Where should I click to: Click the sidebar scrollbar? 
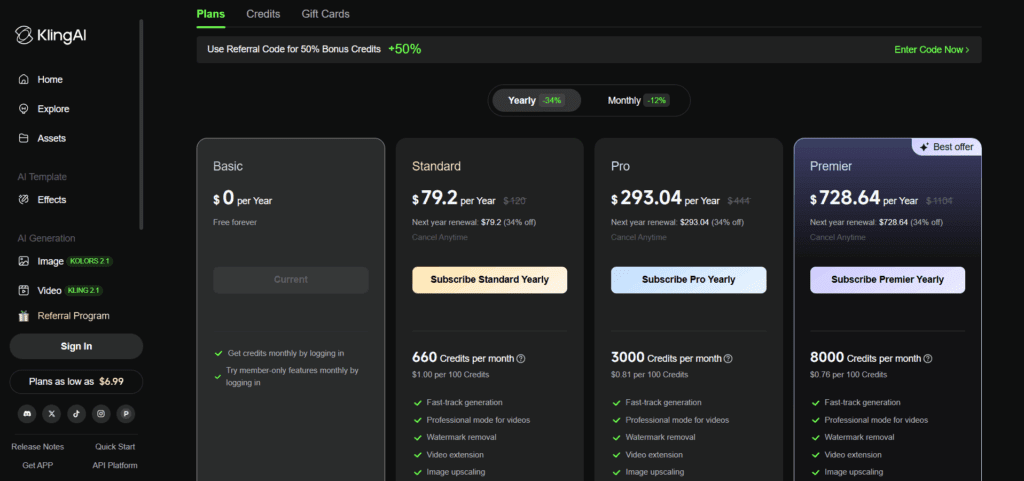tap(141, 124)
